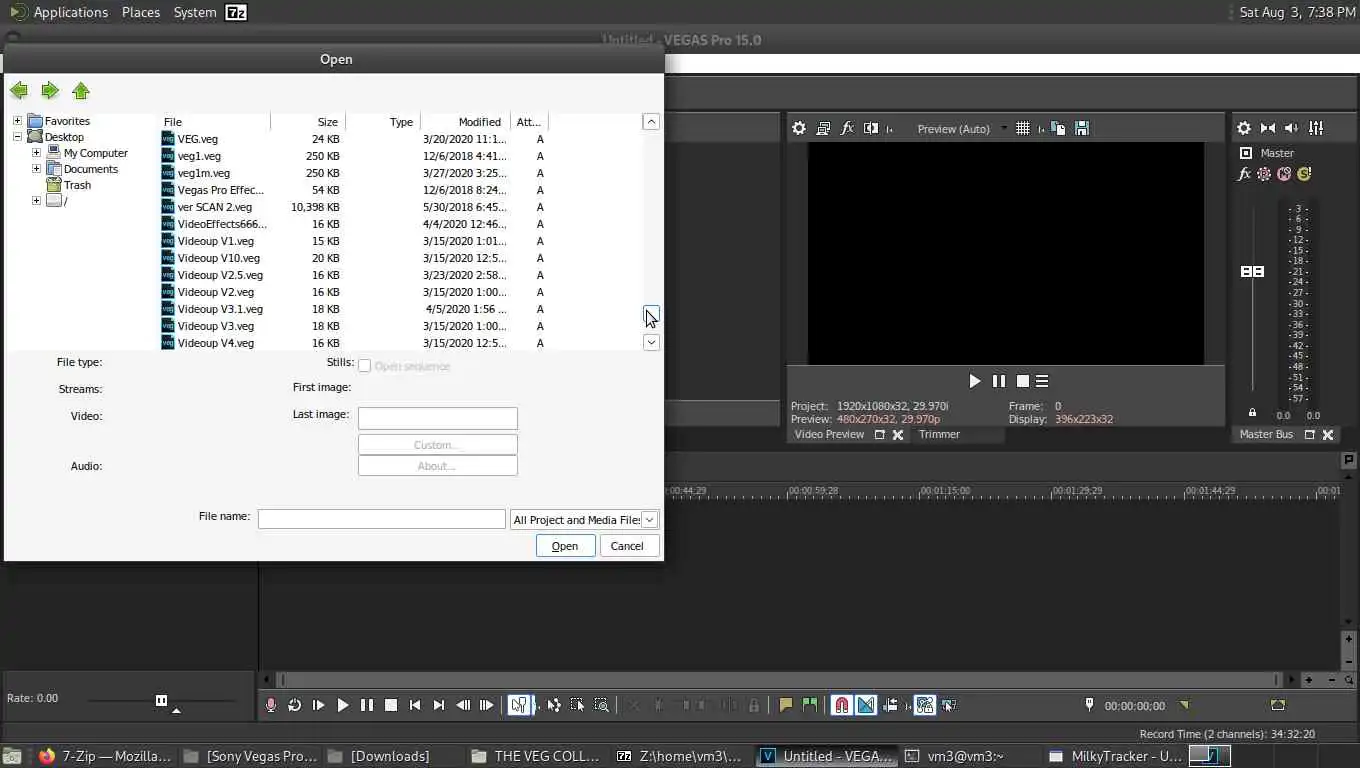Switch to Trimmer tab
The height and width of the screenshot is (768, 1360).
[x=939, y=434]
